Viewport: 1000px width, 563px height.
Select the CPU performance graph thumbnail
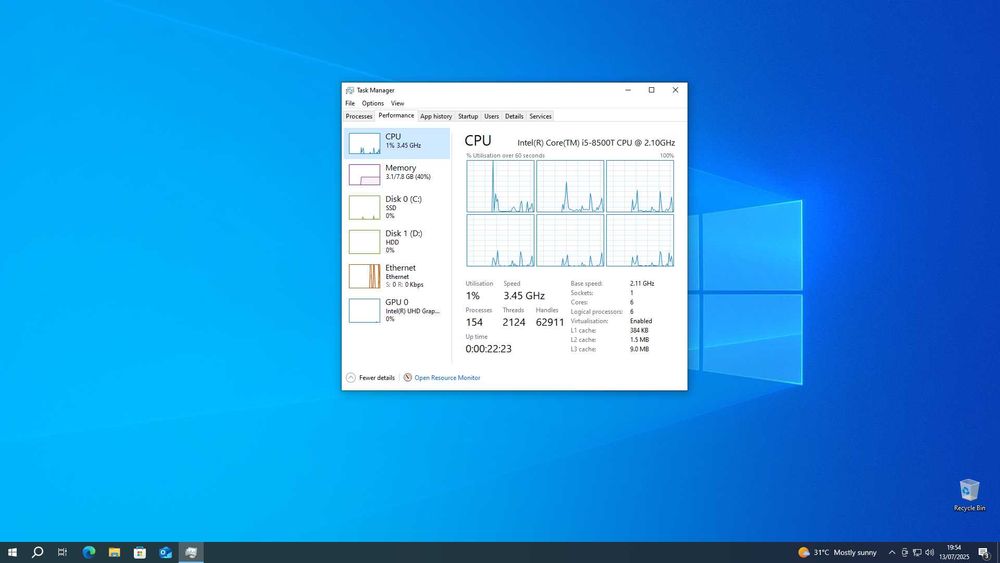[x=364, y=143]
